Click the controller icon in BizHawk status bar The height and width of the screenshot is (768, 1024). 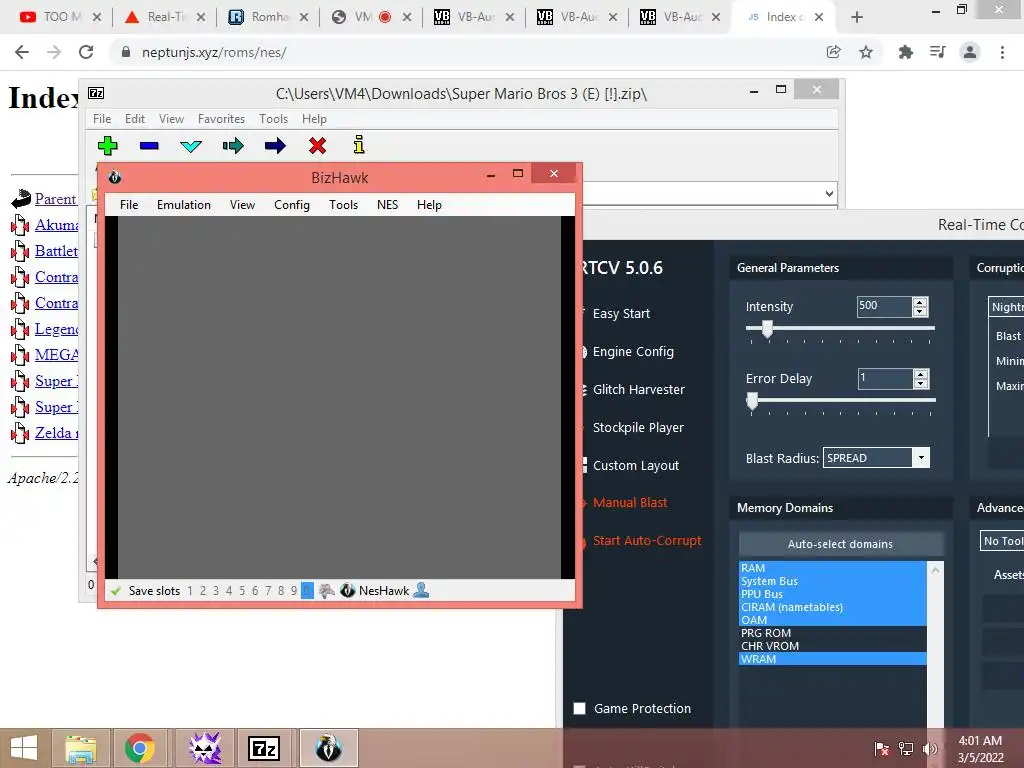pos(327,590)
